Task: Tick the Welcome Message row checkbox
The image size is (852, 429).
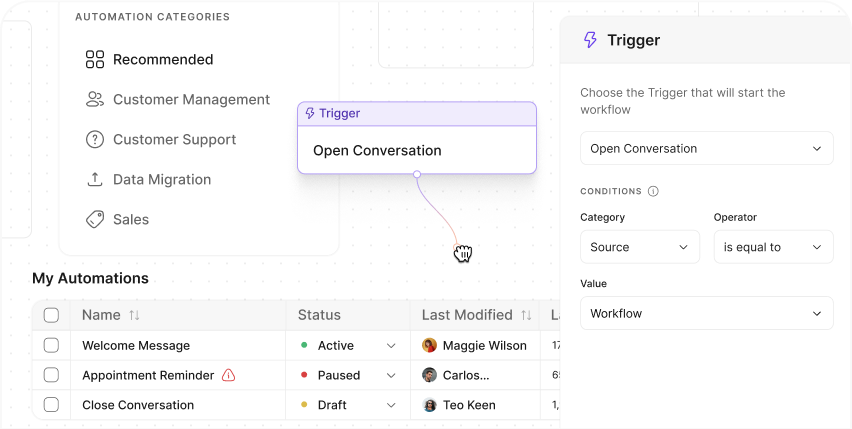Action: (51, 345)
